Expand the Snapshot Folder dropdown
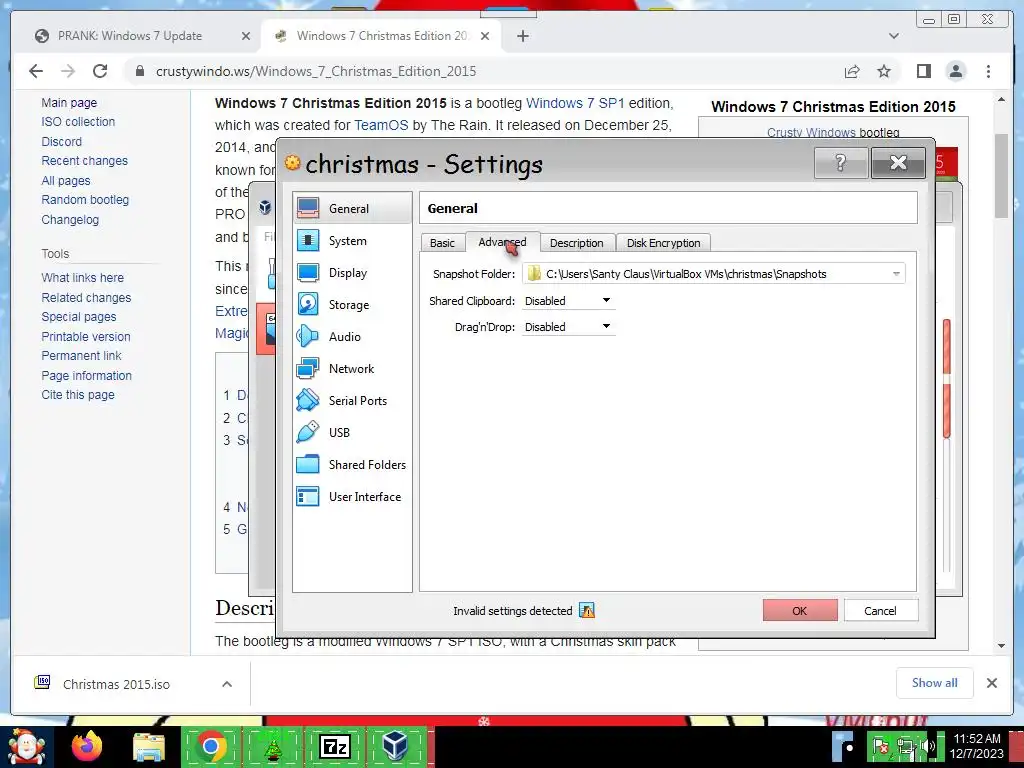 [896, 274]
